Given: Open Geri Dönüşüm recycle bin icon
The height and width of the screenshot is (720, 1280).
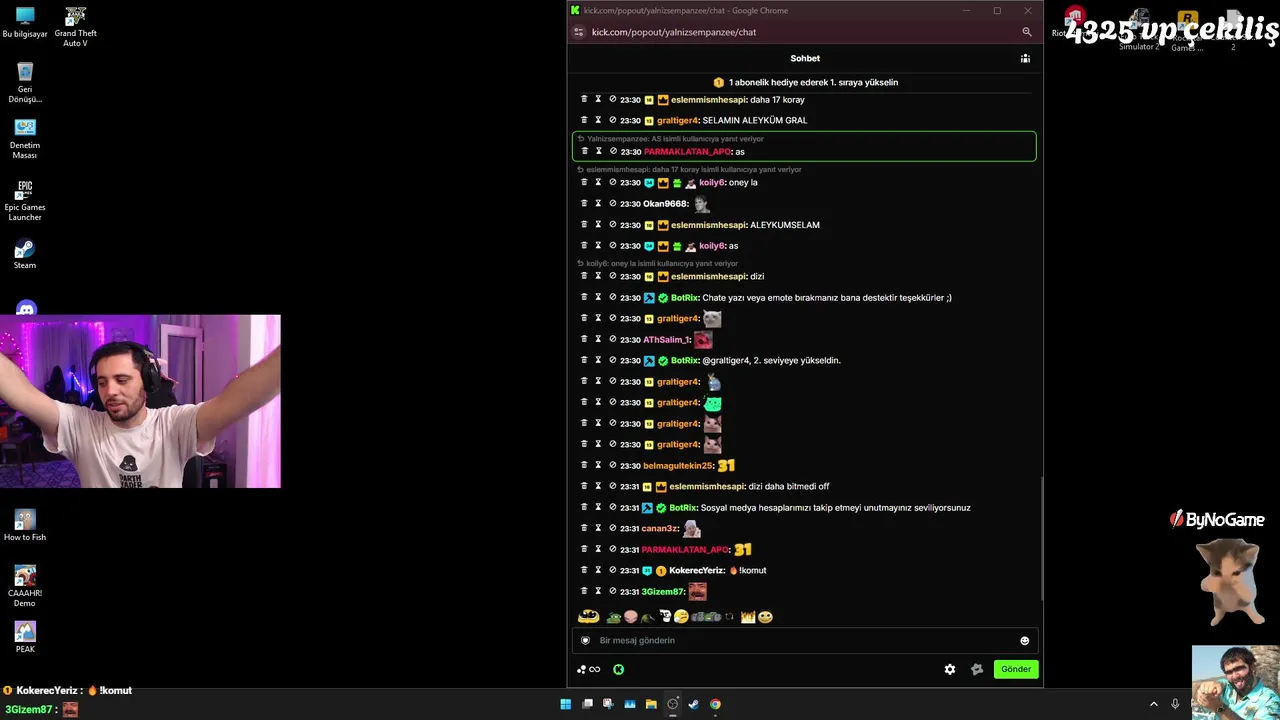Looking at the screenshot, I should 25,83.
